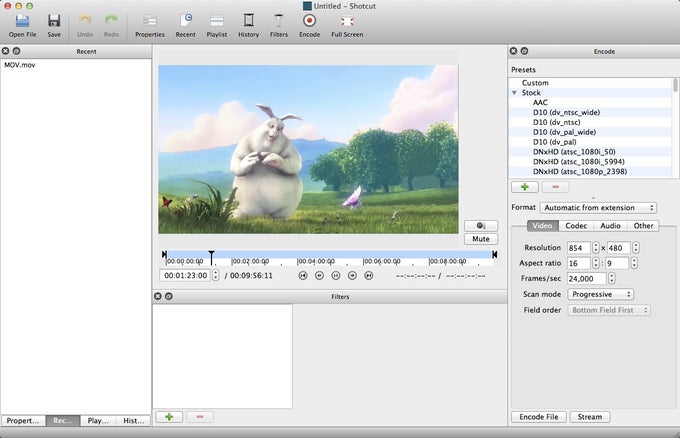
Task: Click the Save toolbar icon
Action: (x=54, y=26)
